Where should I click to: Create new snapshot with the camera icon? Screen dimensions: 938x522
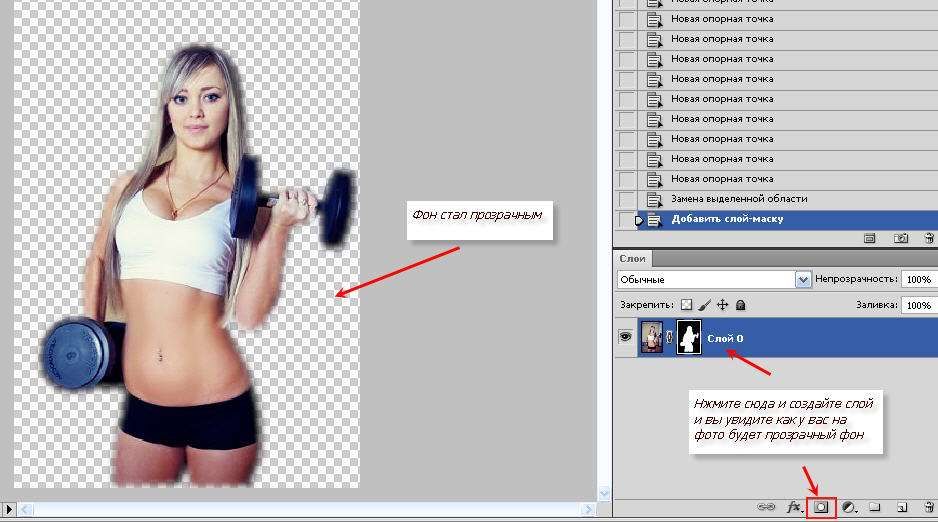(x=900, y=238)
